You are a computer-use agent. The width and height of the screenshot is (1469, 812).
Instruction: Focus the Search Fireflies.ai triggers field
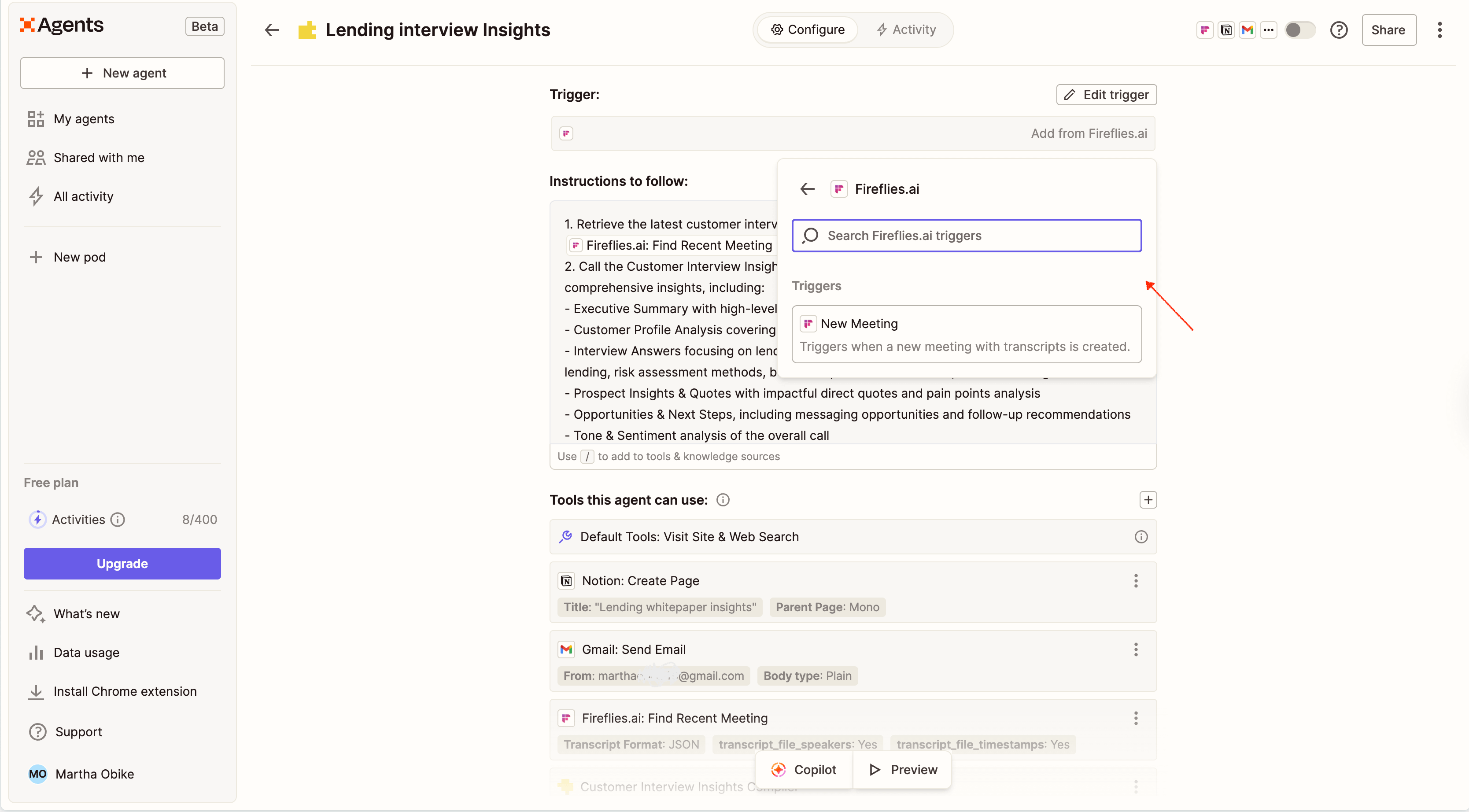(x=967, y=236)
